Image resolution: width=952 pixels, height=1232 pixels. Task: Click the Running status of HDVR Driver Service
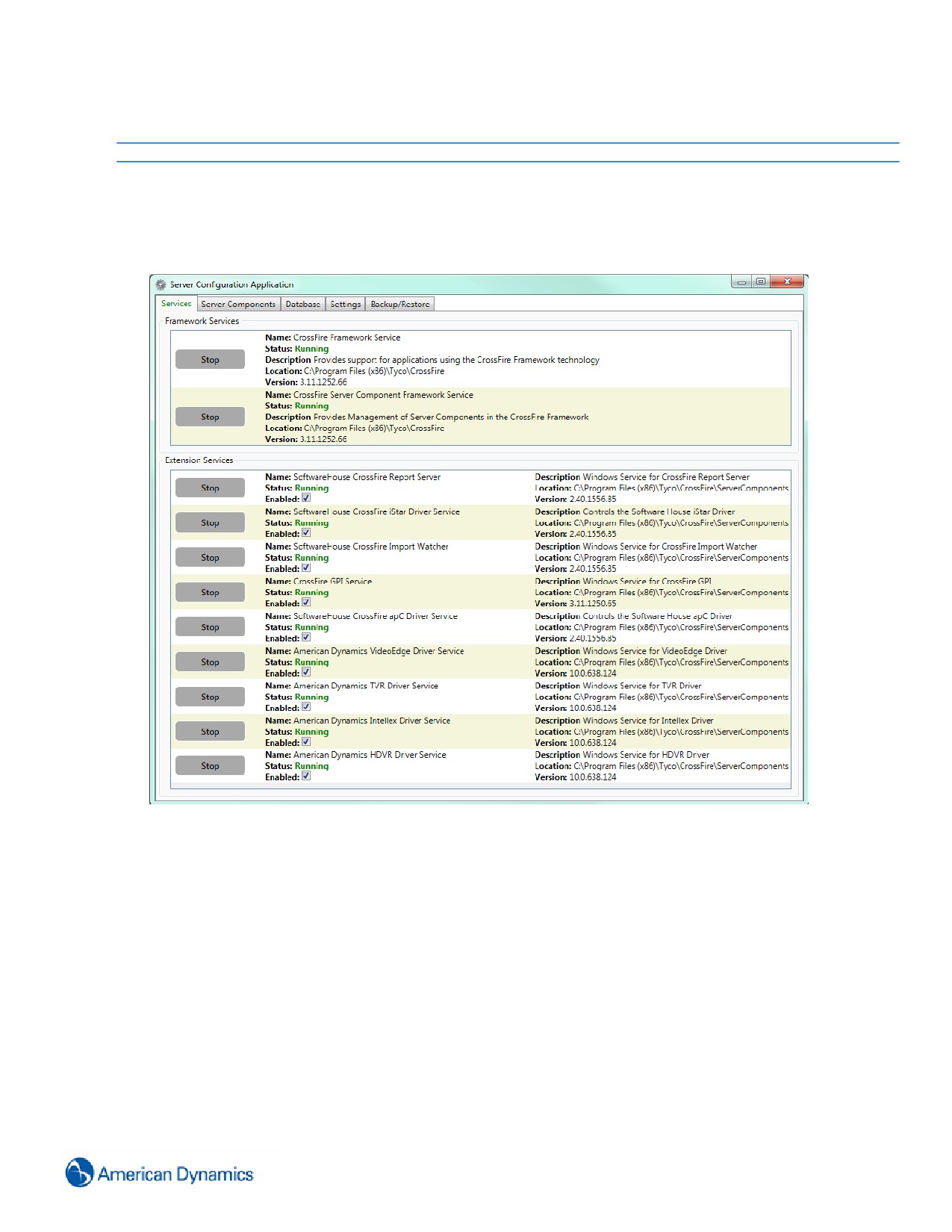(x=311, y=766)
